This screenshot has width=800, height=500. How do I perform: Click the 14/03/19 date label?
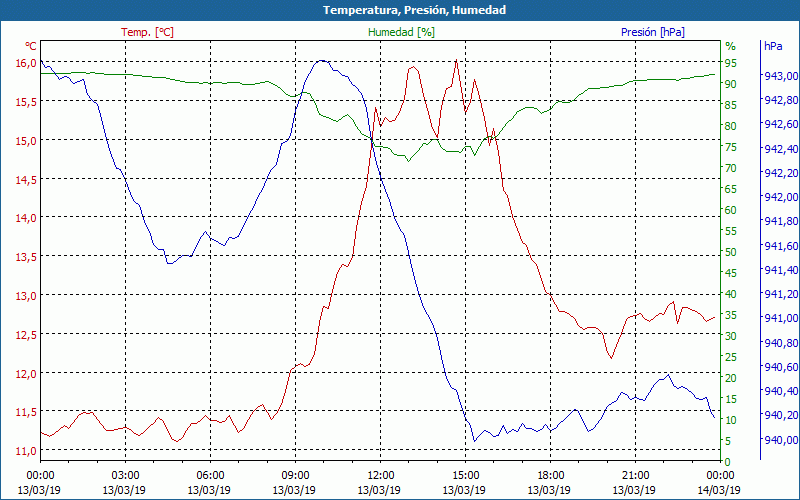pos(719,490)
